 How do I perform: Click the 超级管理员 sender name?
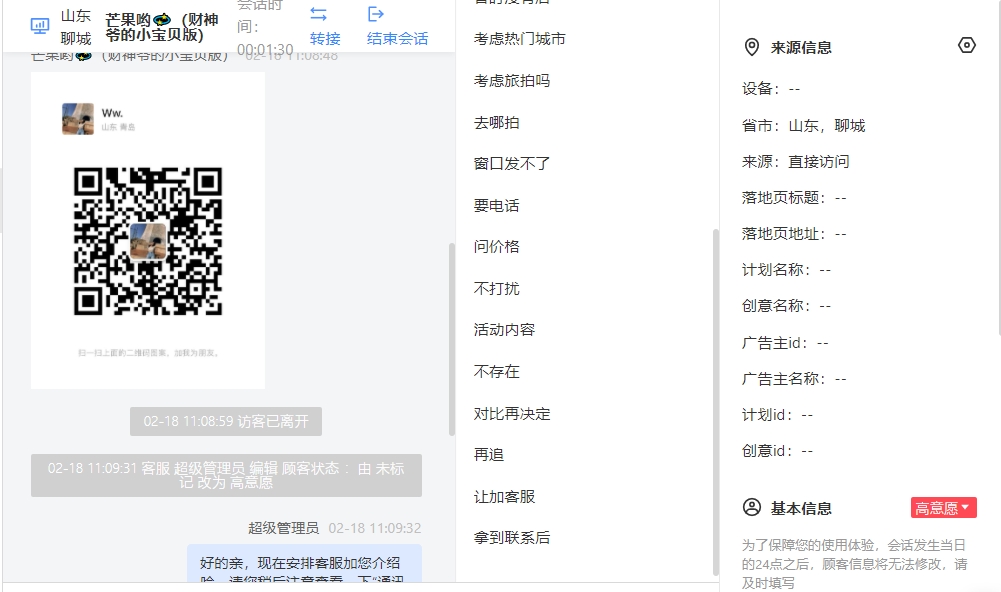283,528
